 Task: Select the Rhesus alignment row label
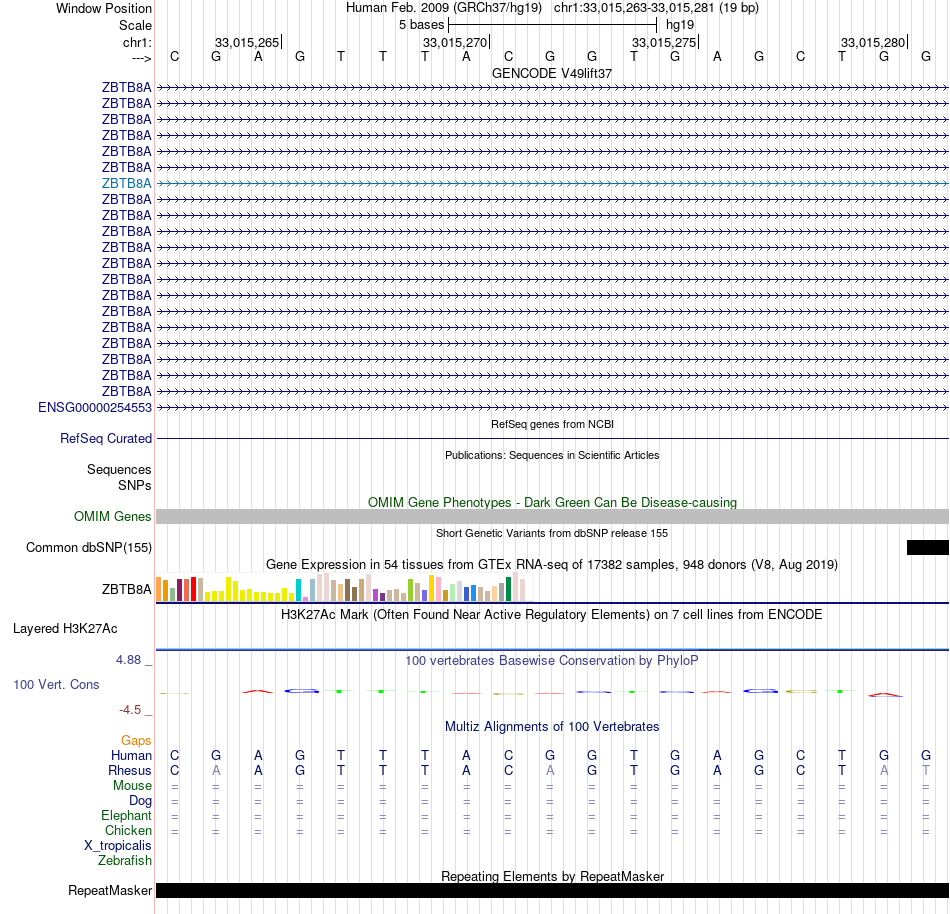tap(130, 770)
